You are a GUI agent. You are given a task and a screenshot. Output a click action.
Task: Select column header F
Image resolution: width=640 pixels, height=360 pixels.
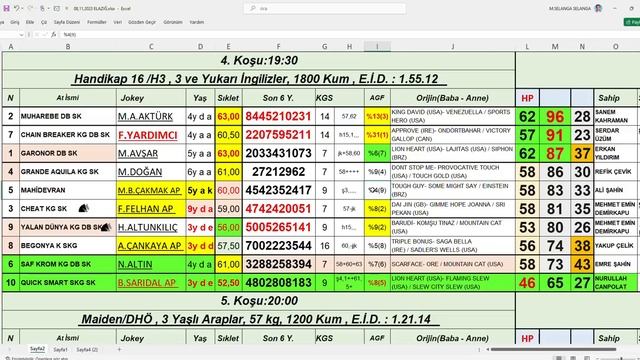[x=278, y=47]
